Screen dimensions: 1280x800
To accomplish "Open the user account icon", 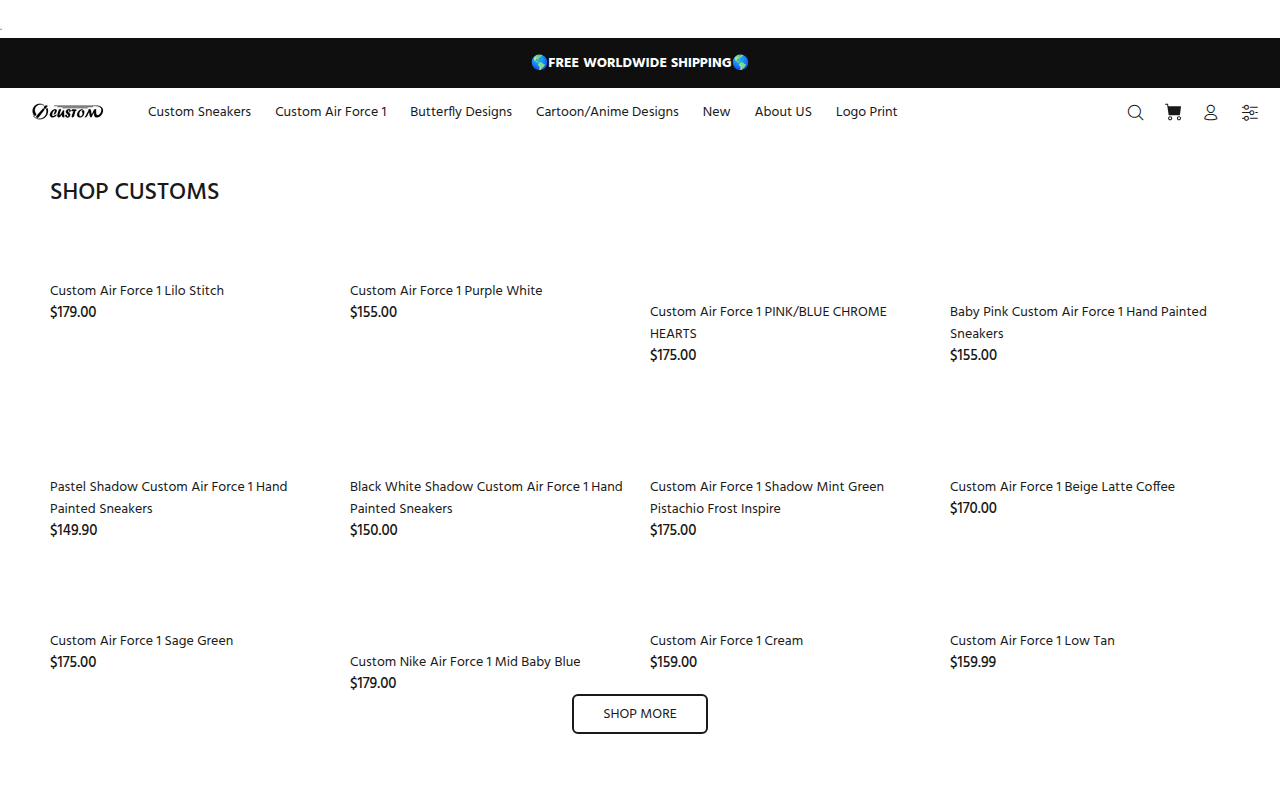I will tap(1210, 112).
